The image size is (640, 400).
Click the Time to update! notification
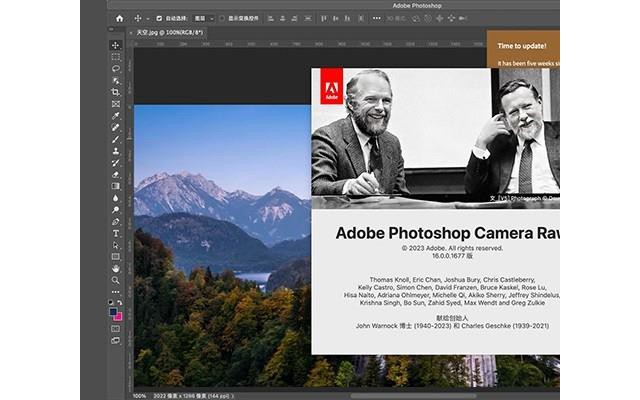[x=523, y=49]
